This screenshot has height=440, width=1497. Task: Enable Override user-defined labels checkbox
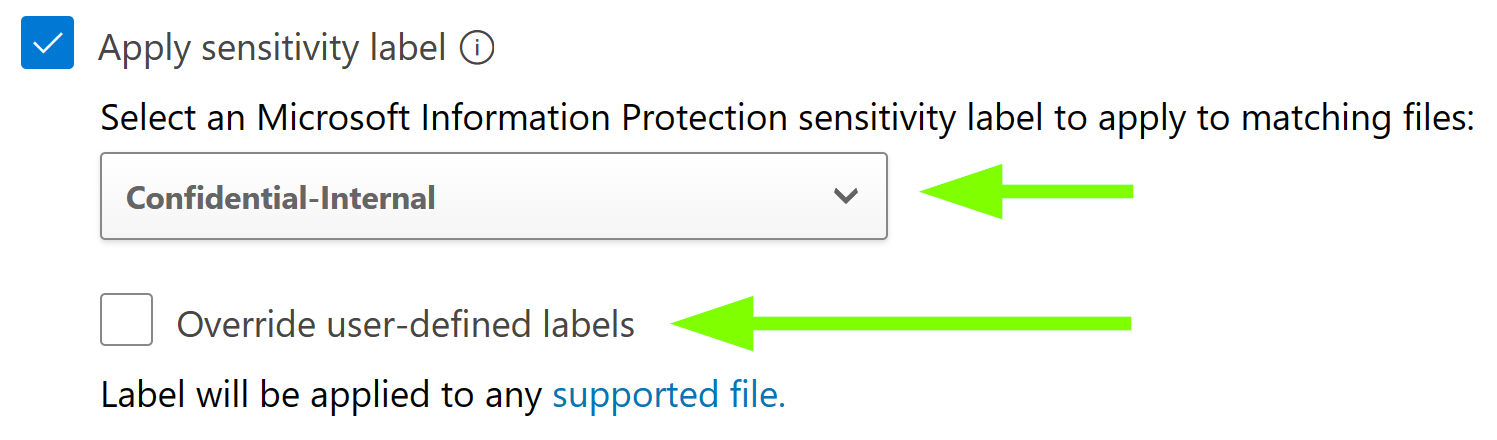tap(126, 320)
